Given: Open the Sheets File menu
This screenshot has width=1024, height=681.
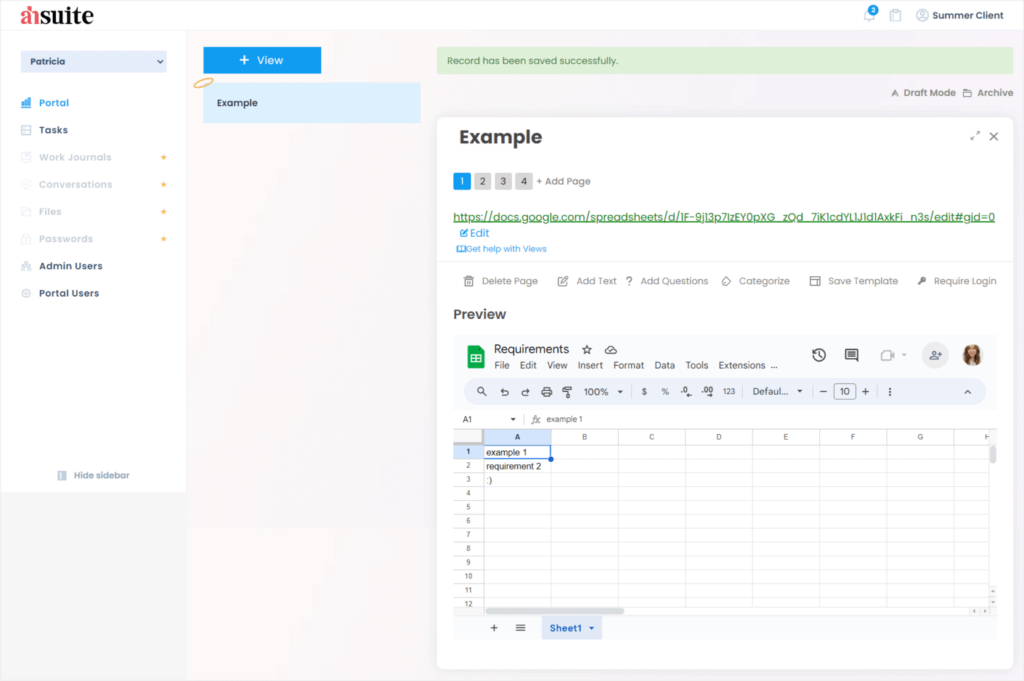Looking at the screenshot, I should coord(502,366).
